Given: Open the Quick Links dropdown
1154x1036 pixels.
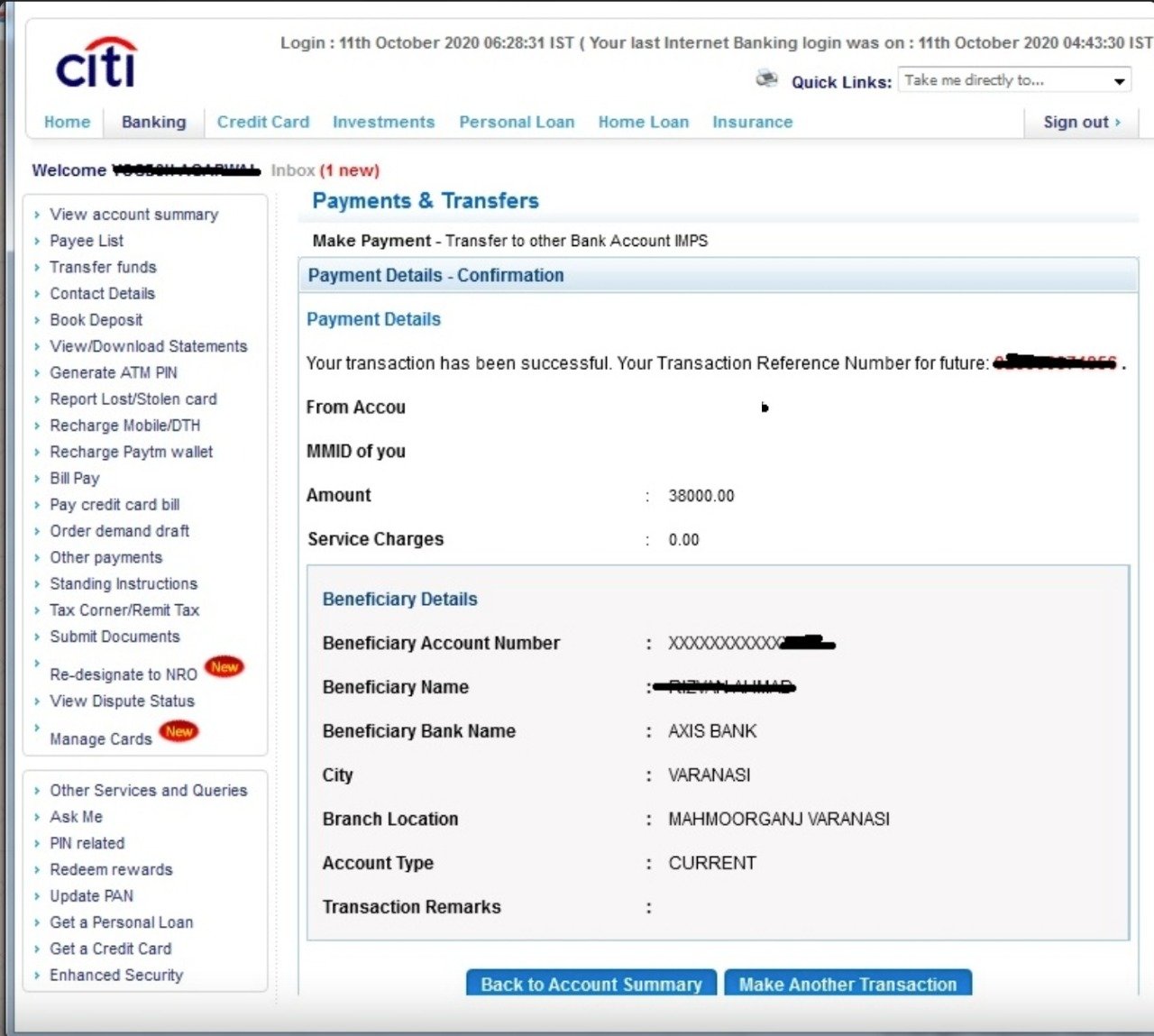Looking at the screenshot, I should (x=1014, y=81).
